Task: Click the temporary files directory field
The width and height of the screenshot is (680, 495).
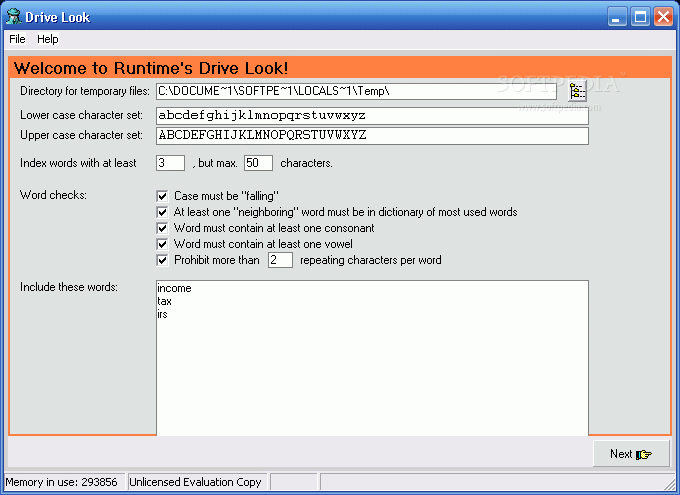Action: coord(356,91)
